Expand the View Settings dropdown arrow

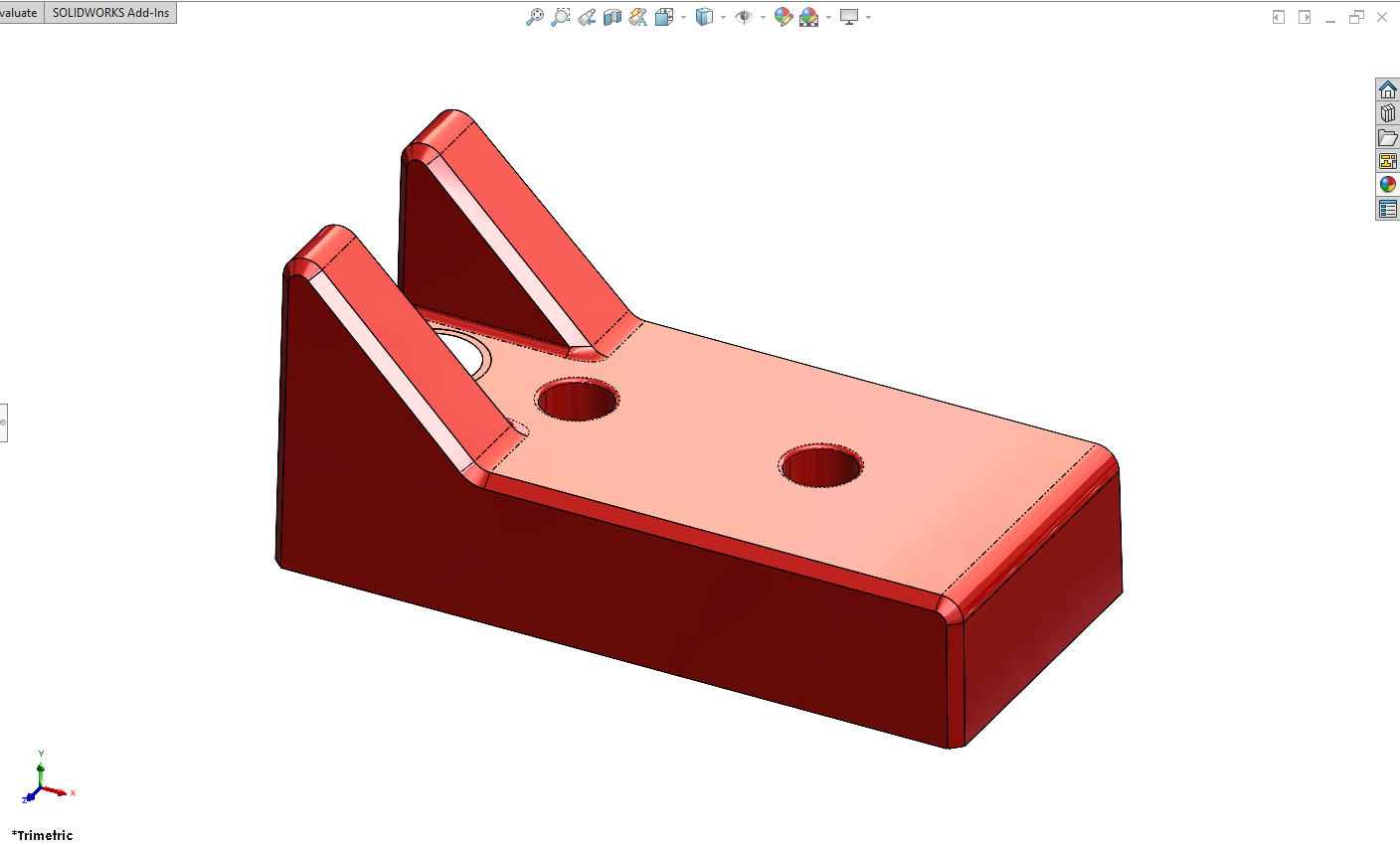[868, 18]
